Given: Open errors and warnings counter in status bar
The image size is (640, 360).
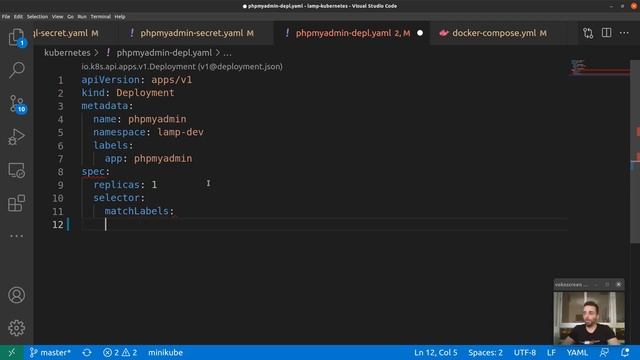Looking at the screenshot, I should point(120,352).
